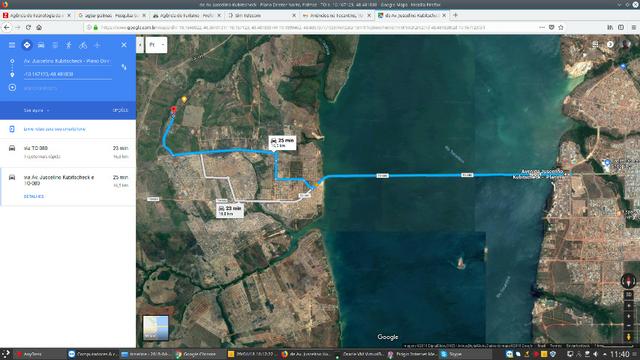
Task: Swap origin and destination with reverse arrows
Action: pyautogui.click(x=124, y=67)
